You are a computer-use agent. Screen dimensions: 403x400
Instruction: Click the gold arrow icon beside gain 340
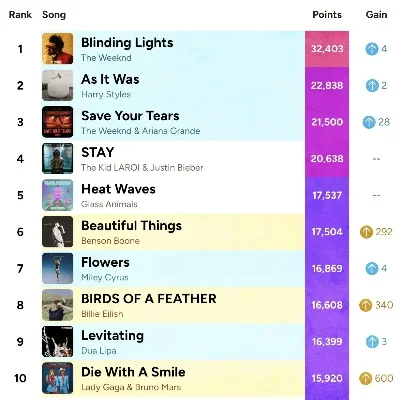pyautogui.click(x=366, y=305)
